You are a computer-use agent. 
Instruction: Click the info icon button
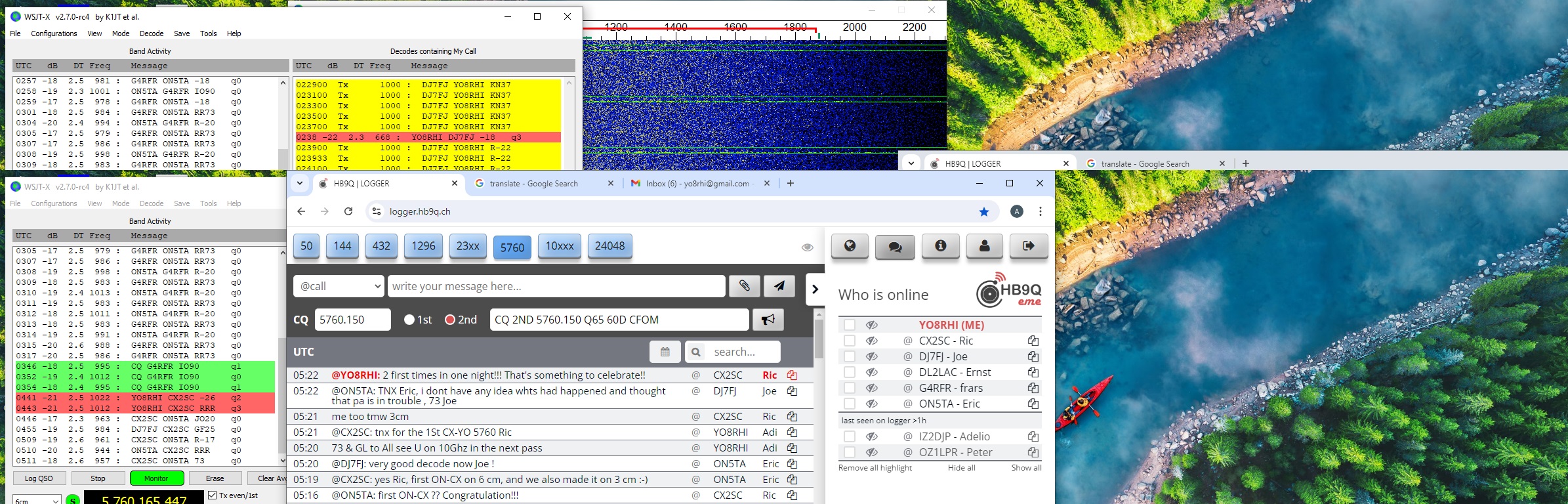click(x=940, y=246)
